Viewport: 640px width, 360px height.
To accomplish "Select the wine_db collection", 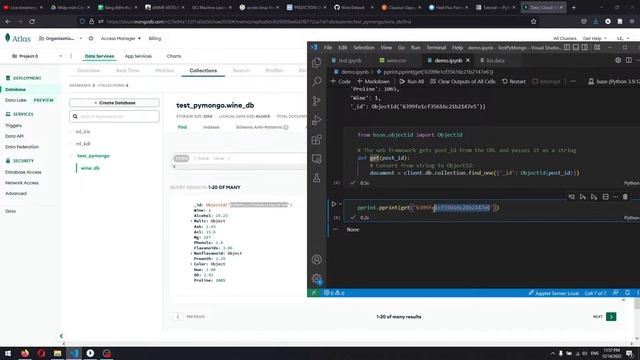I will pyautogui.click(x=90, y=168).
